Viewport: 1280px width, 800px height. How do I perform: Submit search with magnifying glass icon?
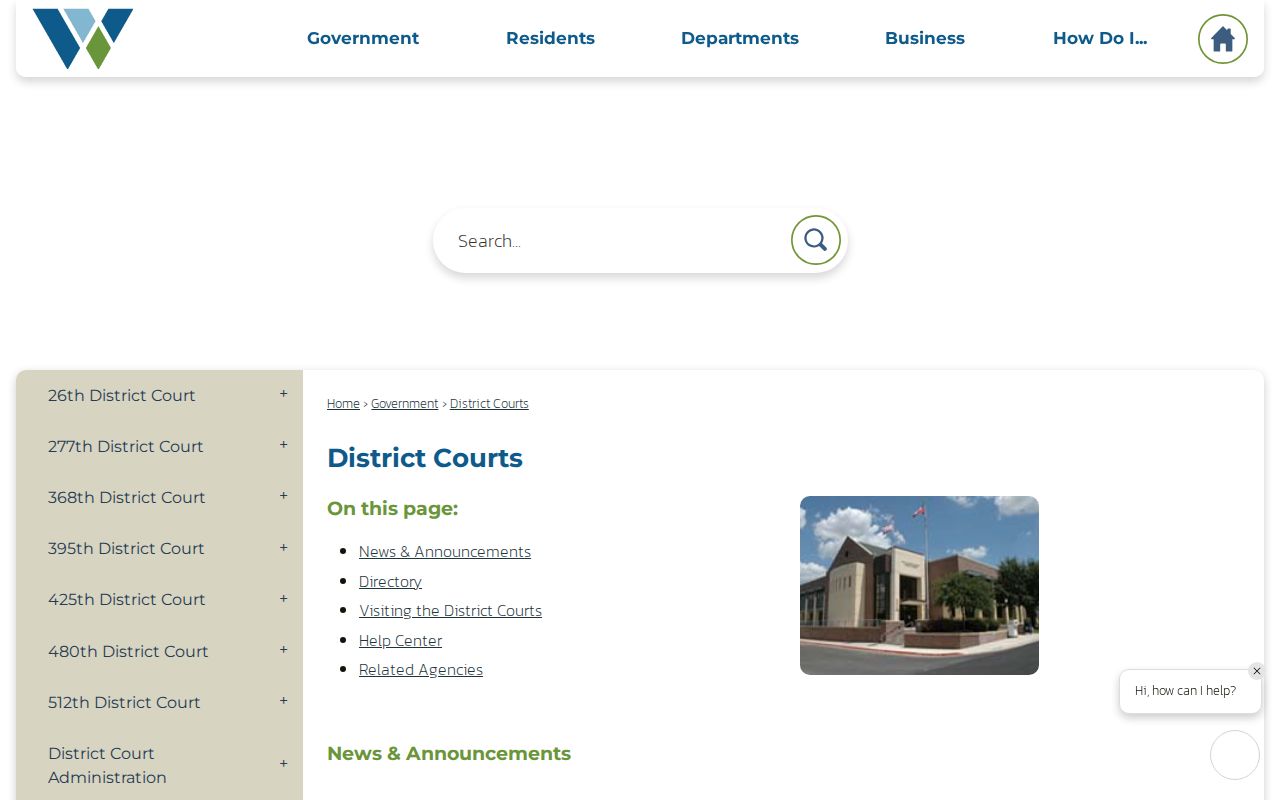816,240
